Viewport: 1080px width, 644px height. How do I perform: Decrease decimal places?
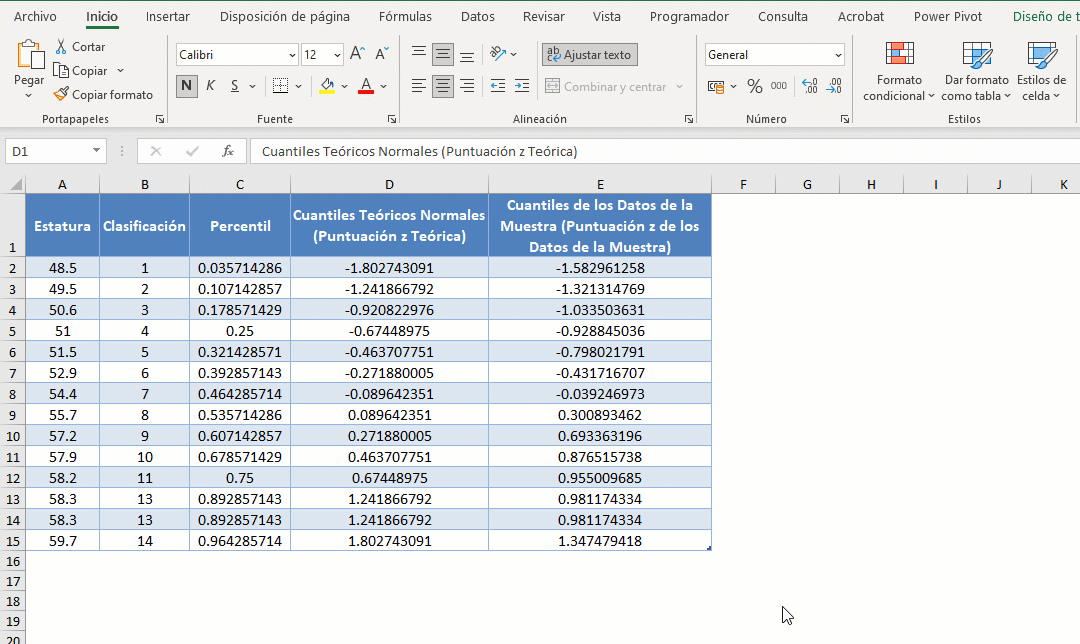pos(834,86)
